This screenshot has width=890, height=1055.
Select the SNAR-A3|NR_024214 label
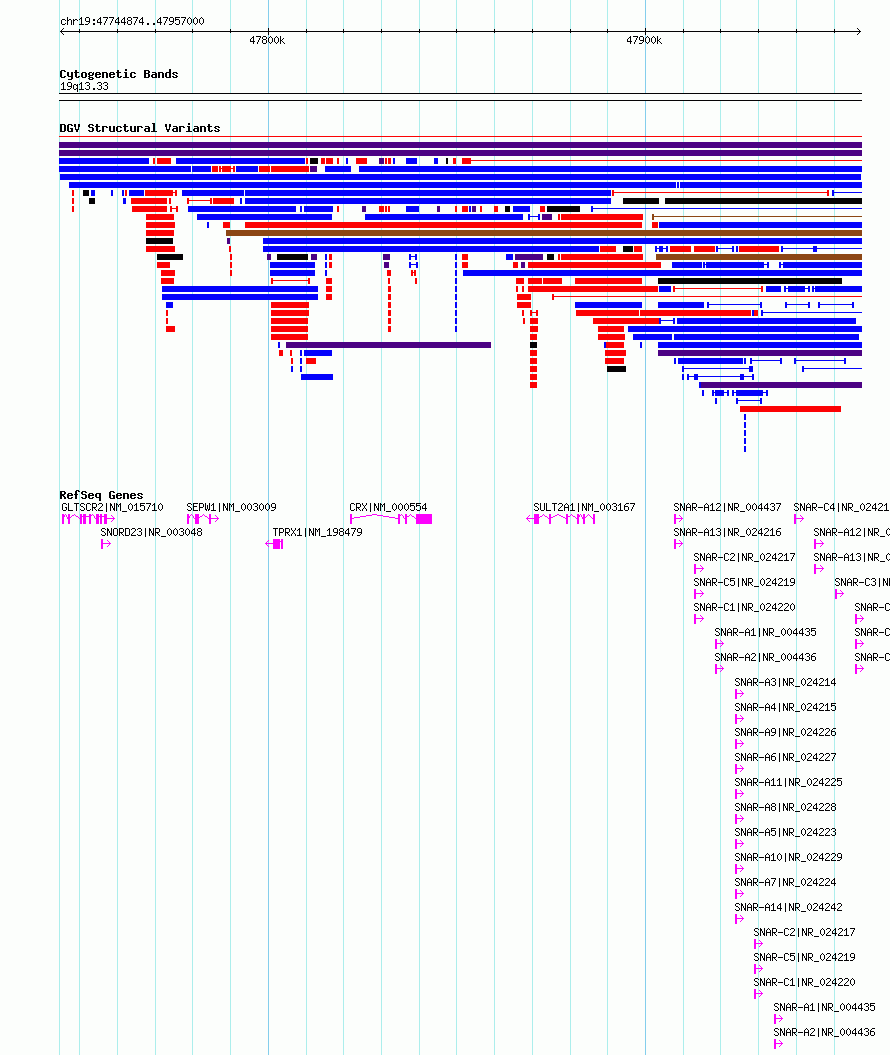click(785, 682)
